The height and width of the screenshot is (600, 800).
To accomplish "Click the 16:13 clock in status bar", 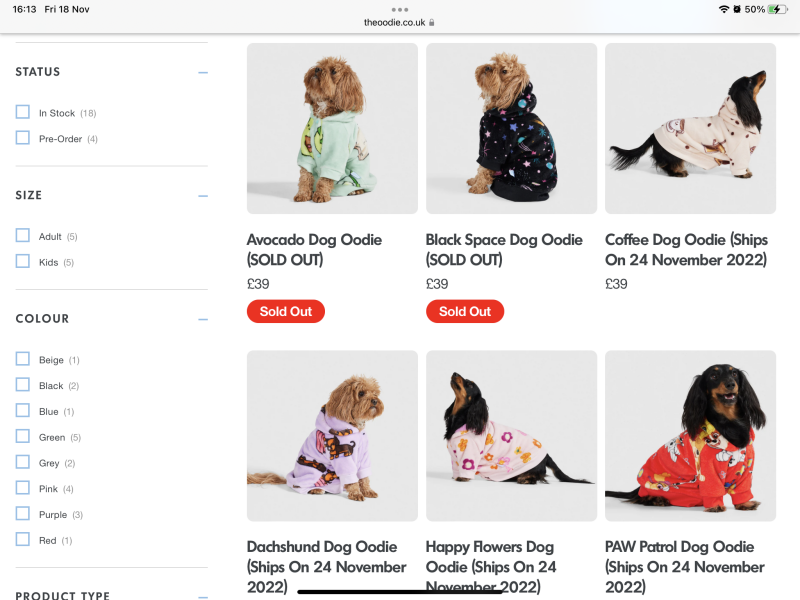I will pyautogui.click(x=24, y=9).
